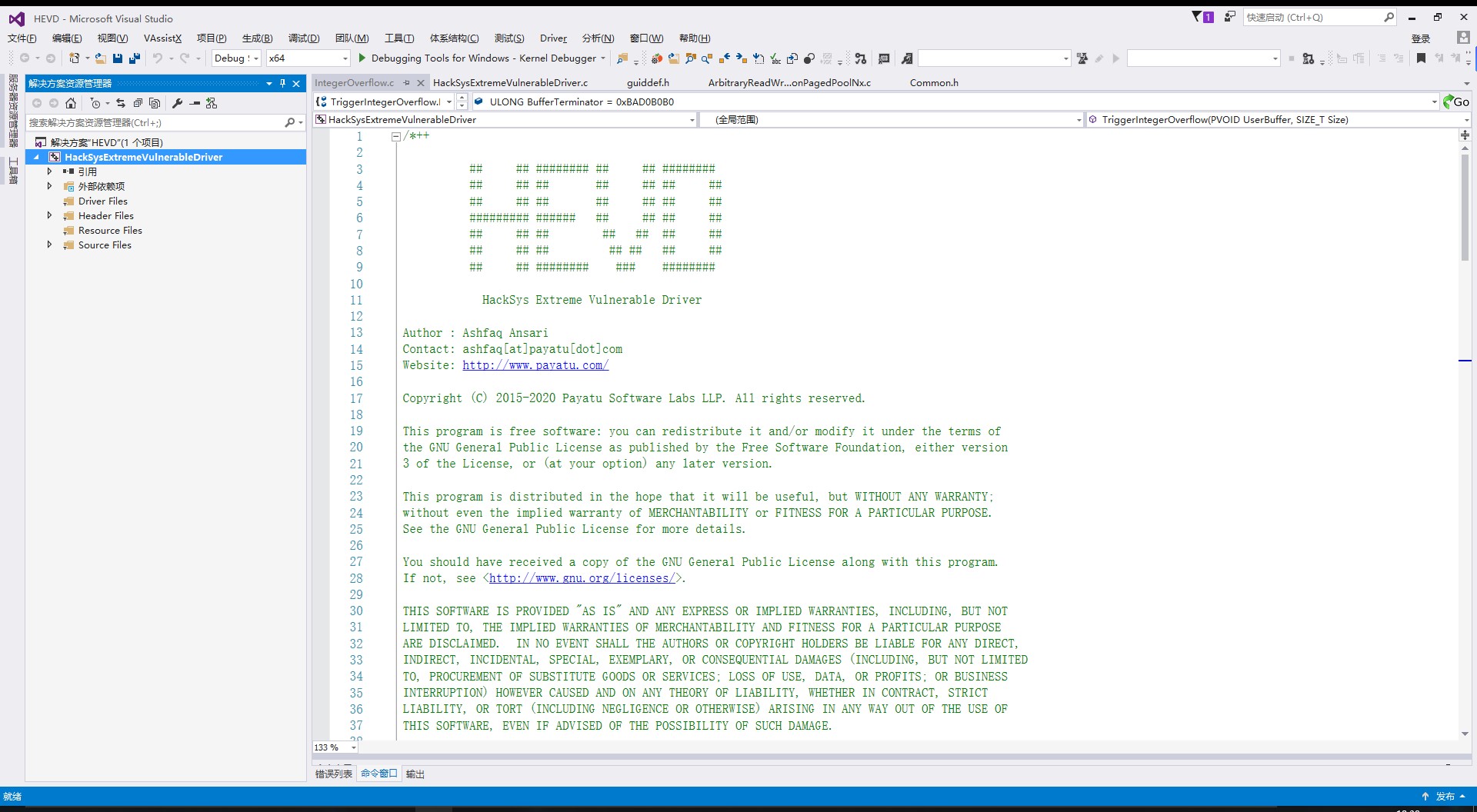
Task: Click the class diagram icon in Solution Explorer
Action: pyautogui.click(x=212, y=103)
